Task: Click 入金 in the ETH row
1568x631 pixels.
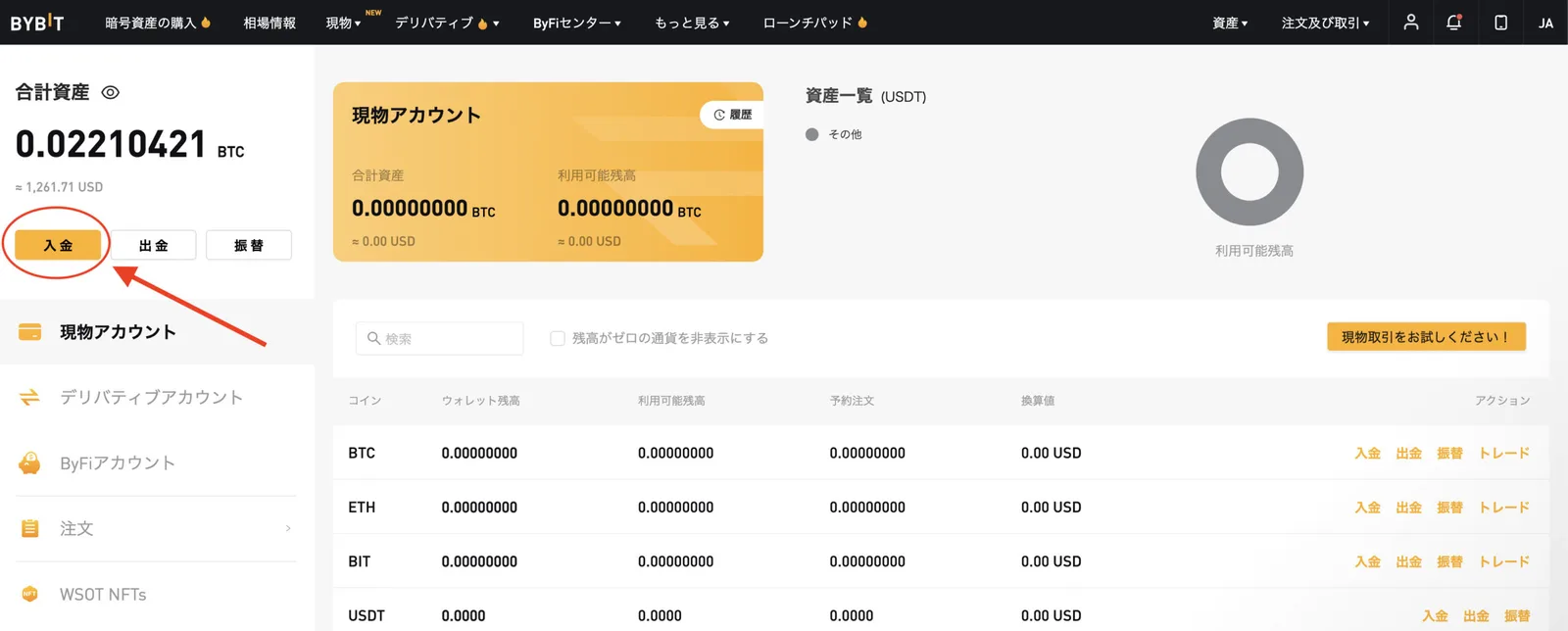Action: click(x=1367, y=508)
